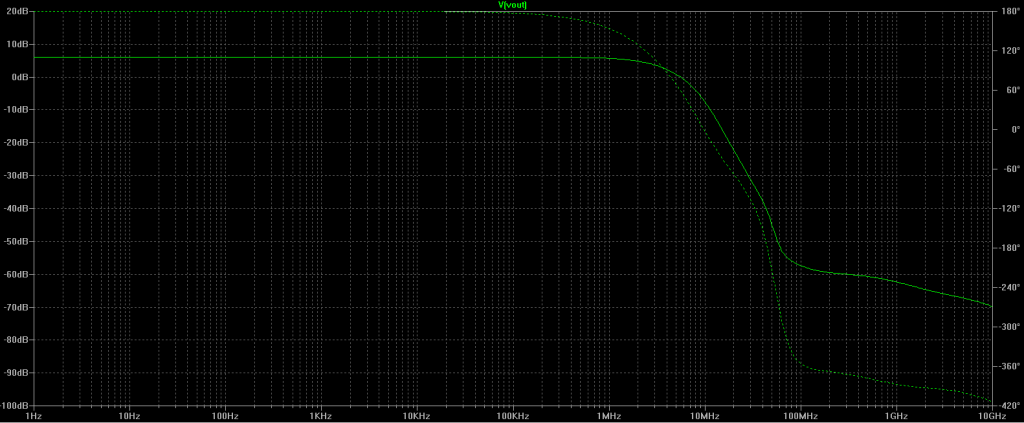This screenshot has height=423, width=1024.
Task: Click the 20dB label on magnitude axis
Action: pyautogui.click(x=16, y=11)
